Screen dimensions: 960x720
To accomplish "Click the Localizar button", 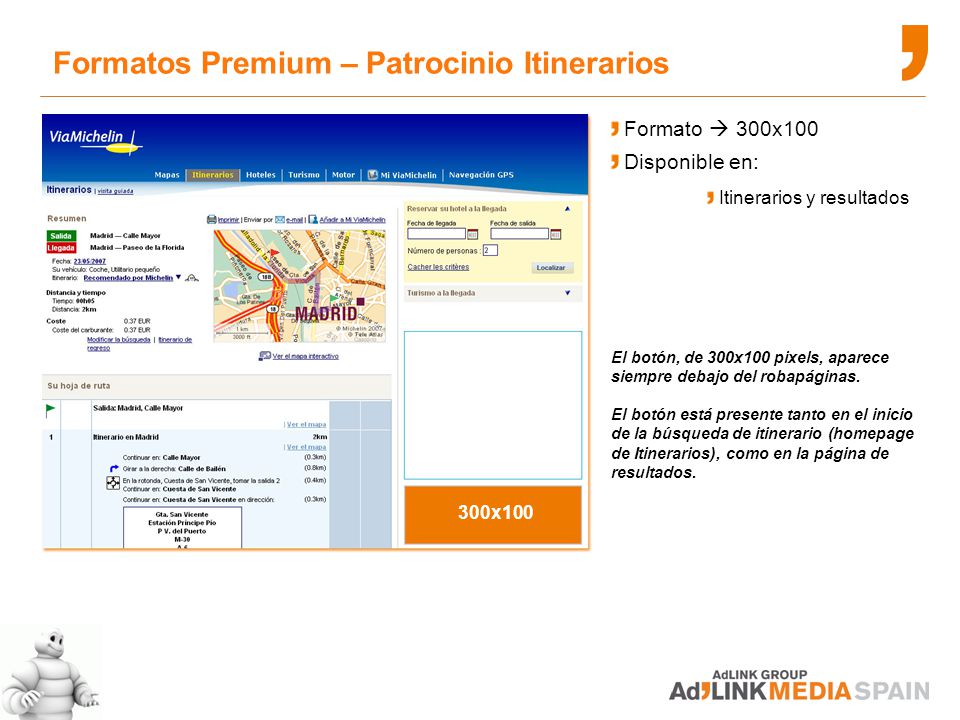I will tap(551, 268).
